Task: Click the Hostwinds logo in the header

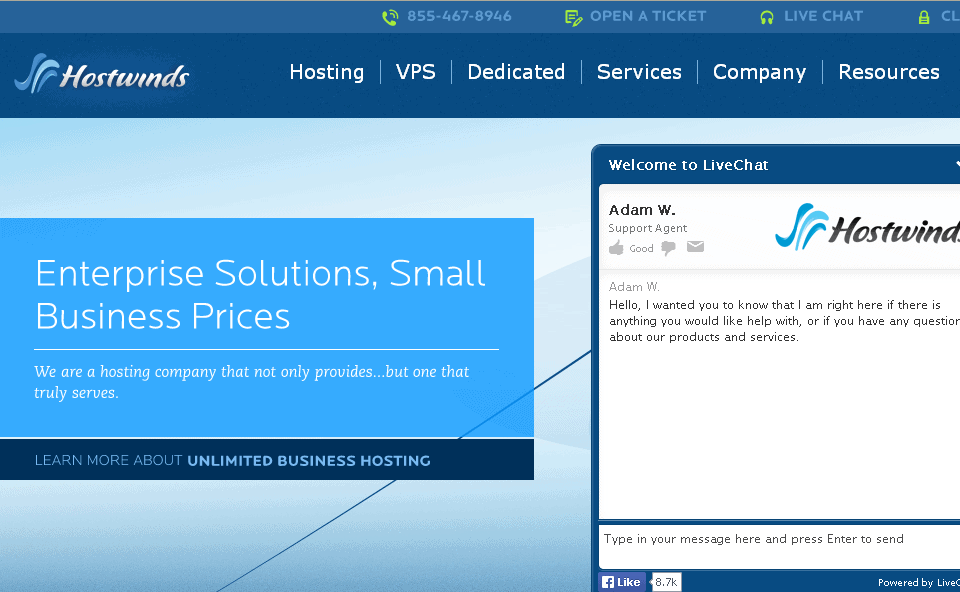Action: click(102, 74)
